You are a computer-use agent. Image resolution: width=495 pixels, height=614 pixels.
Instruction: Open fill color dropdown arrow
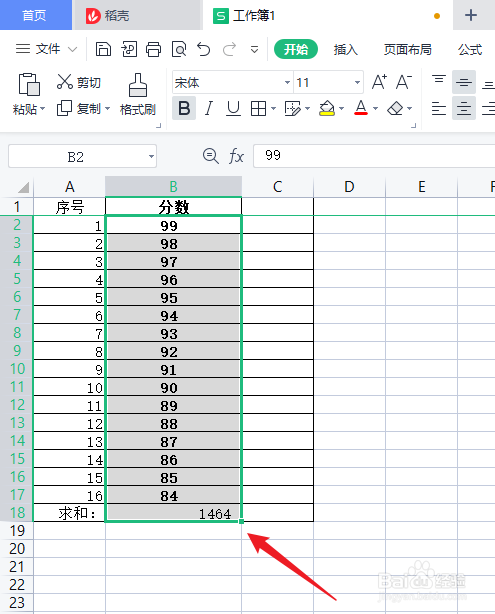pyautogui.click(x=341, y=108)
